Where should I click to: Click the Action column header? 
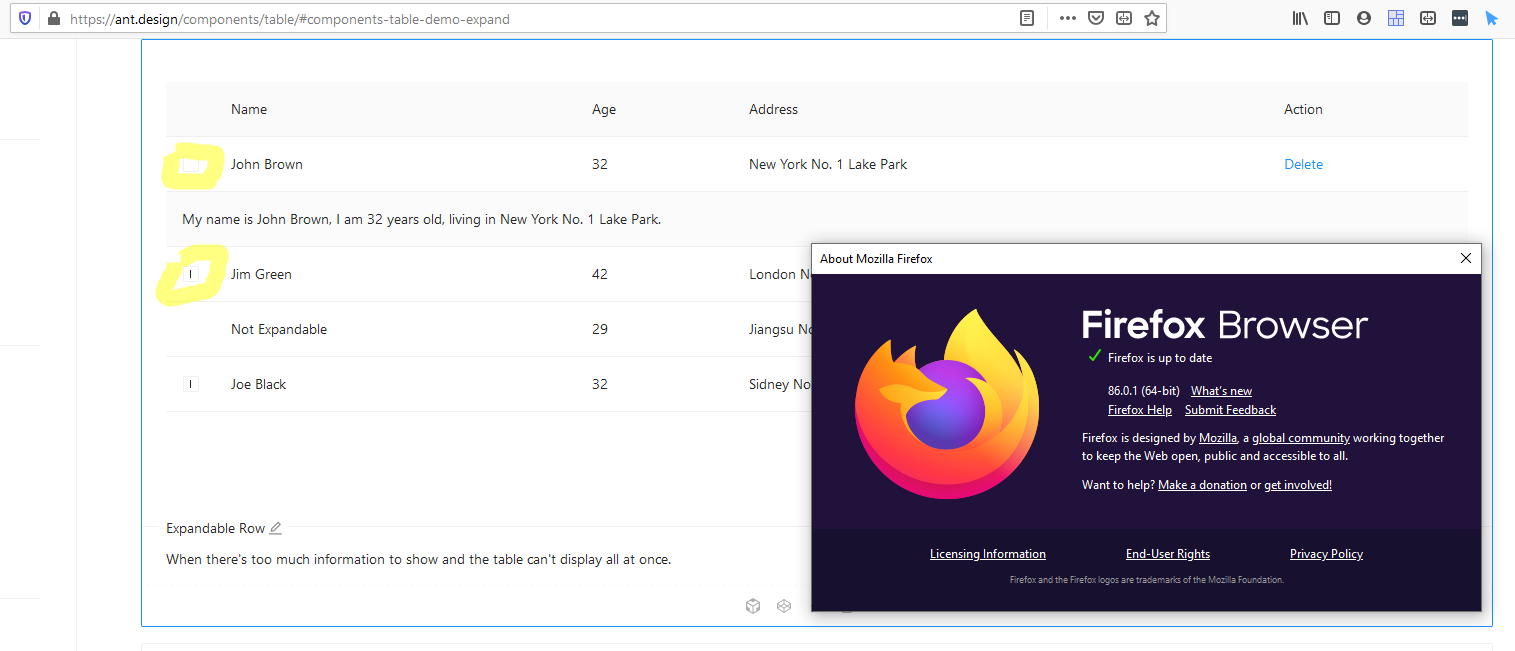click(1303, 109)
